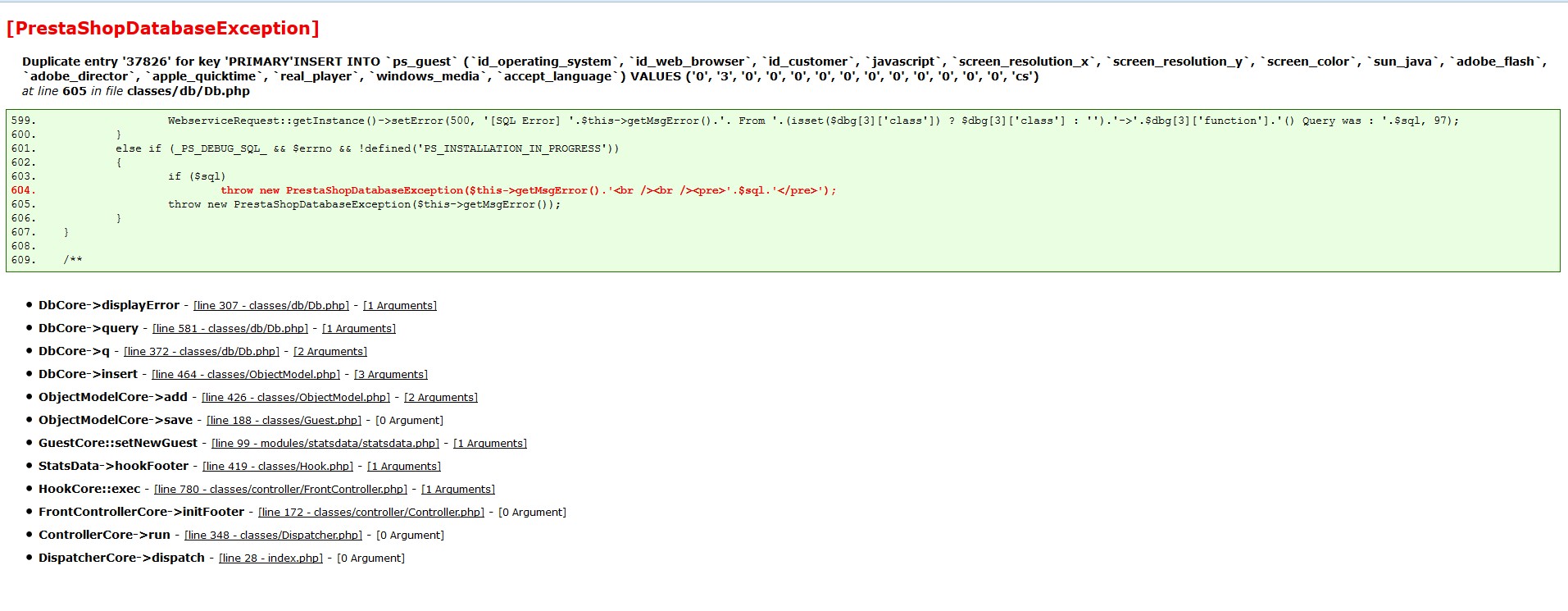Click the FrontControllerCore->initFooter method name

[x=141, y=512]
